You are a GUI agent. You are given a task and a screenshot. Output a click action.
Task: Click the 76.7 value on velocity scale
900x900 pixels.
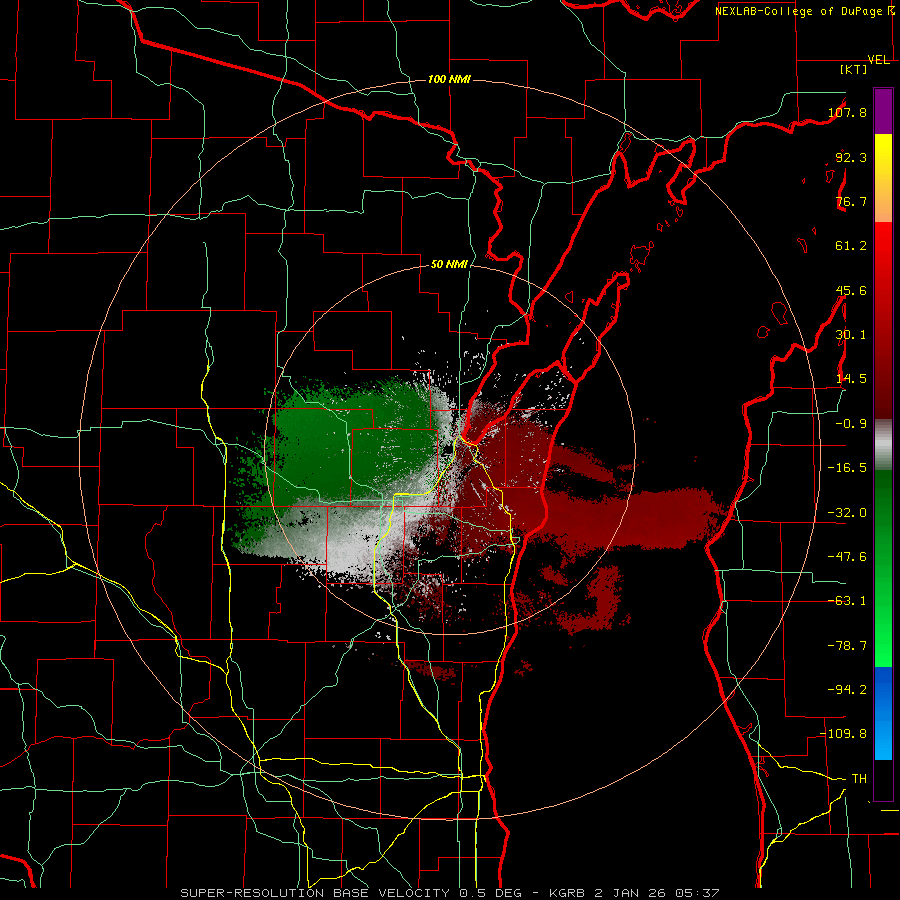[x=851, y=201]
